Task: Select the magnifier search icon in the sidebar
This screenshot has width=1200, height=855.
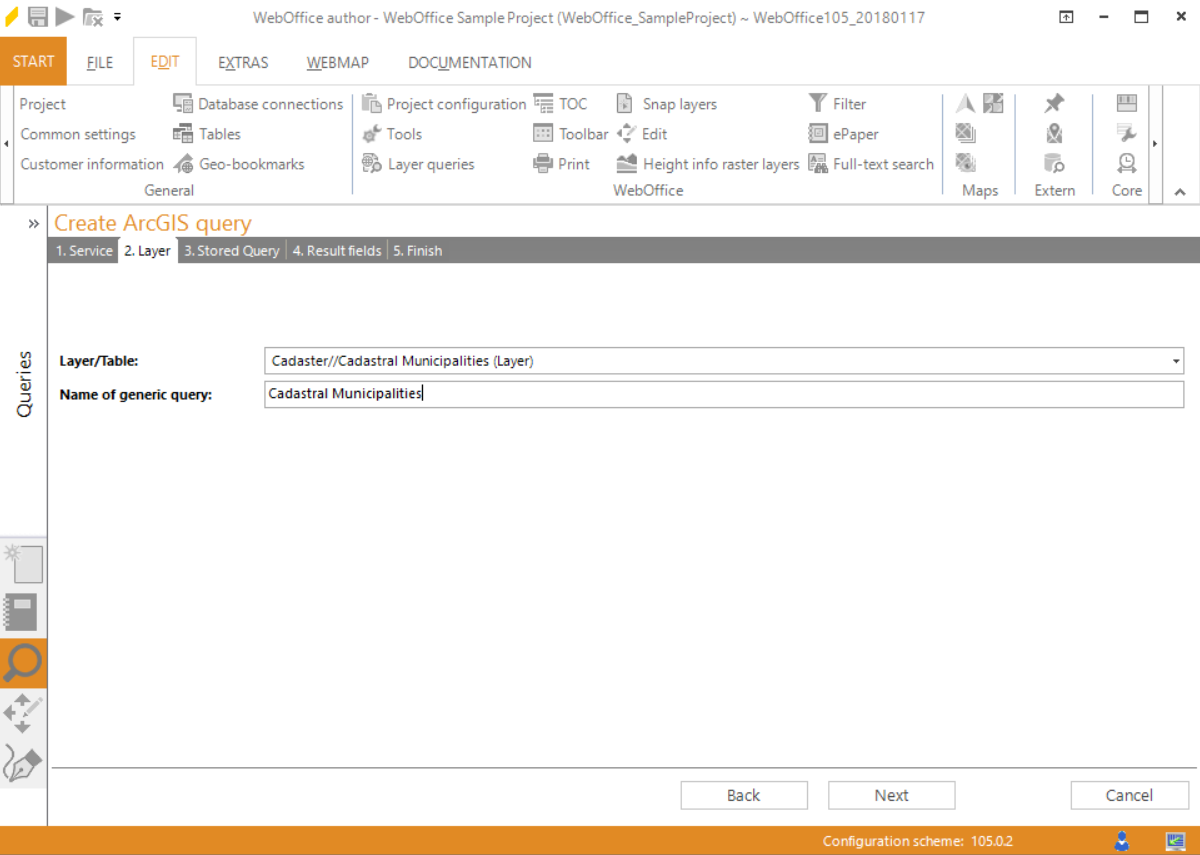Action: (23, 663)
